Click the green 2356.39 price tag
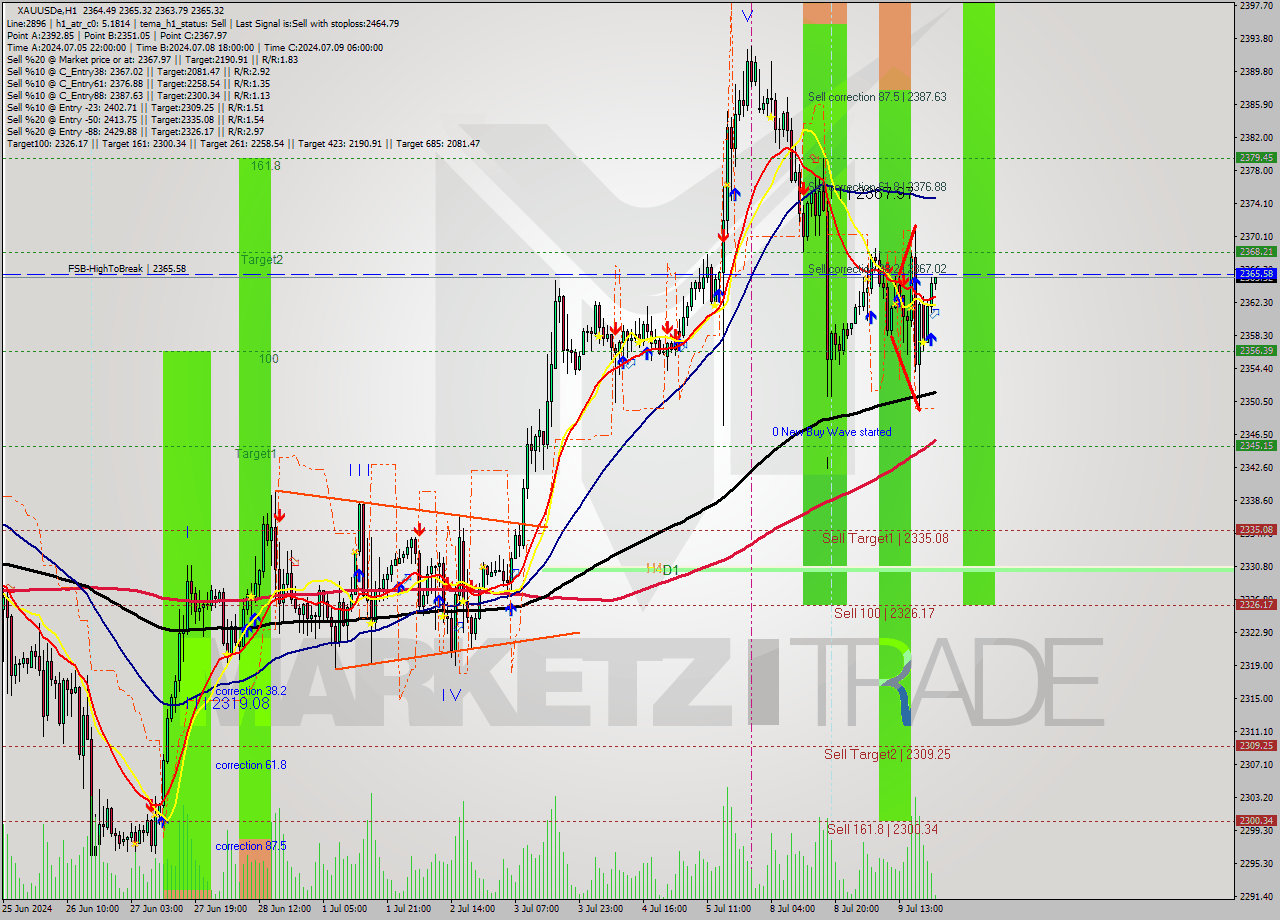 [x=1255, y=350]
